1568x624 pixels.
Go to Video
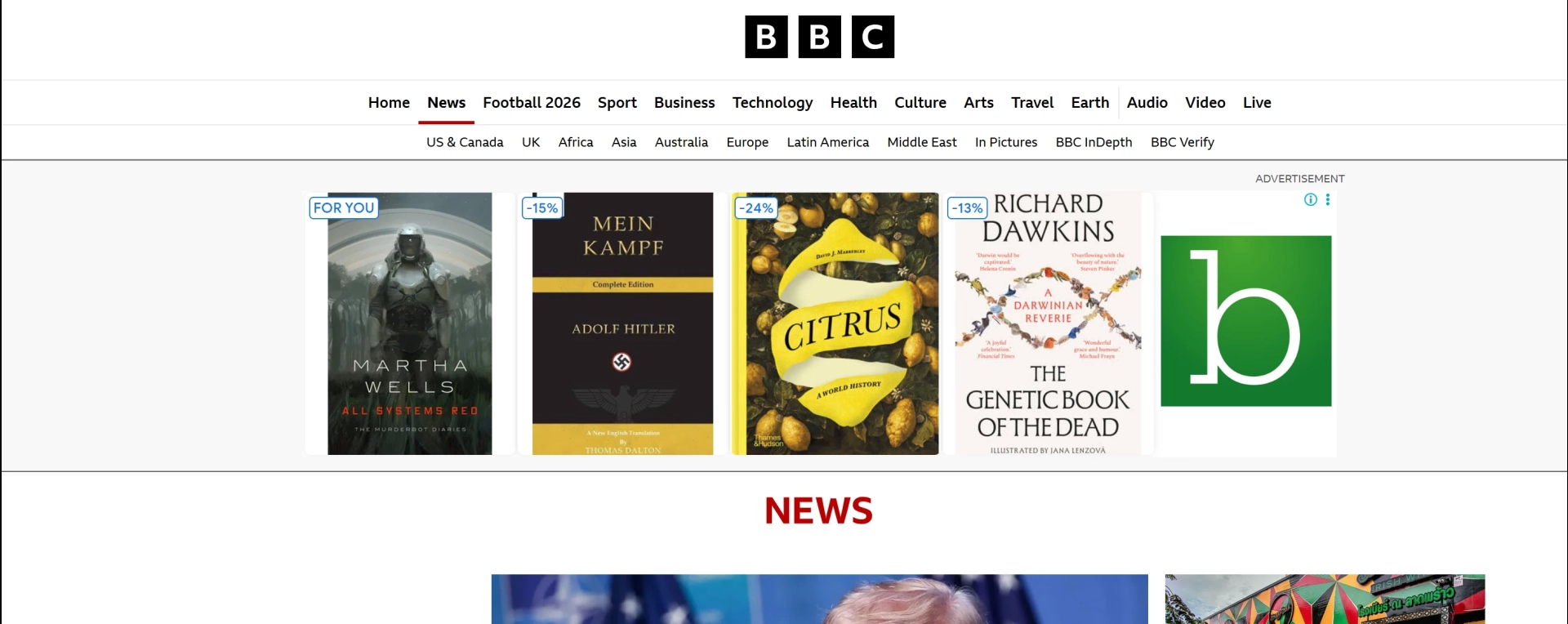pos(1205,103)
